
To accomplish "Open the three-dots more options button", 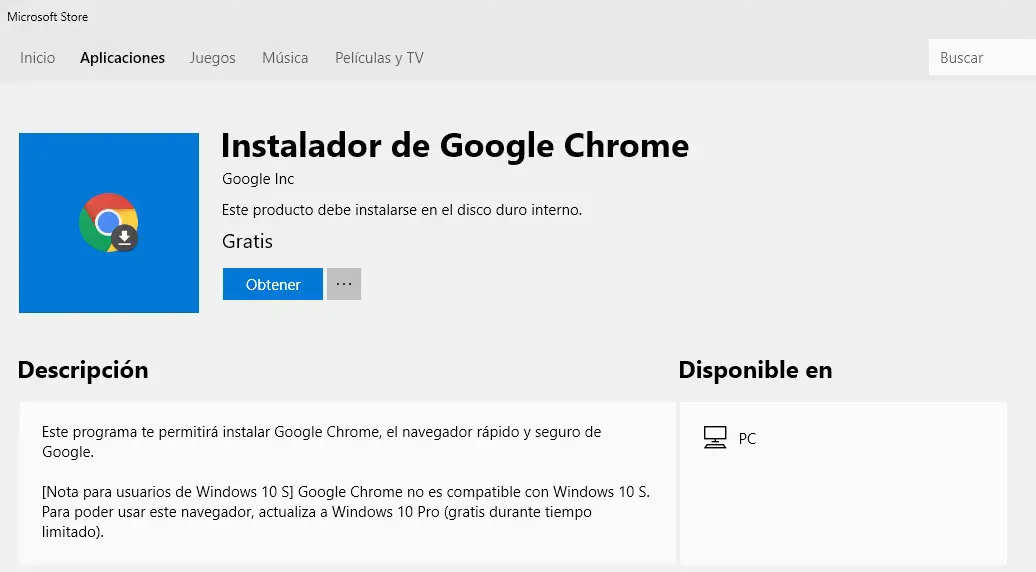I will click(344, 284).
